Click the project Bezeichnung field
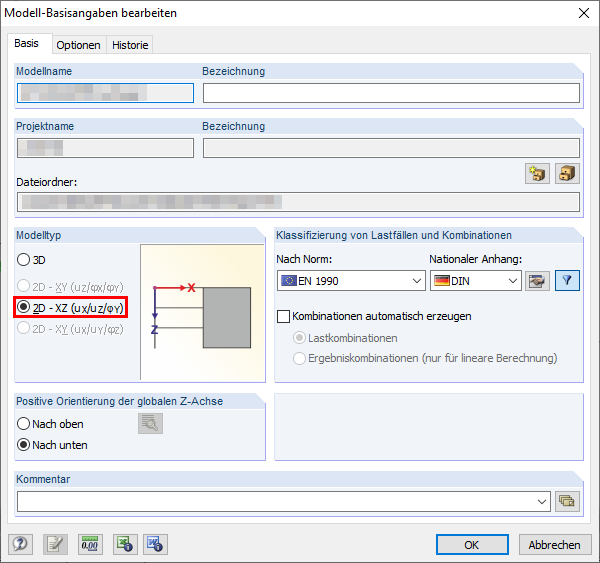 pyautogui.click(x=391, y=148)
